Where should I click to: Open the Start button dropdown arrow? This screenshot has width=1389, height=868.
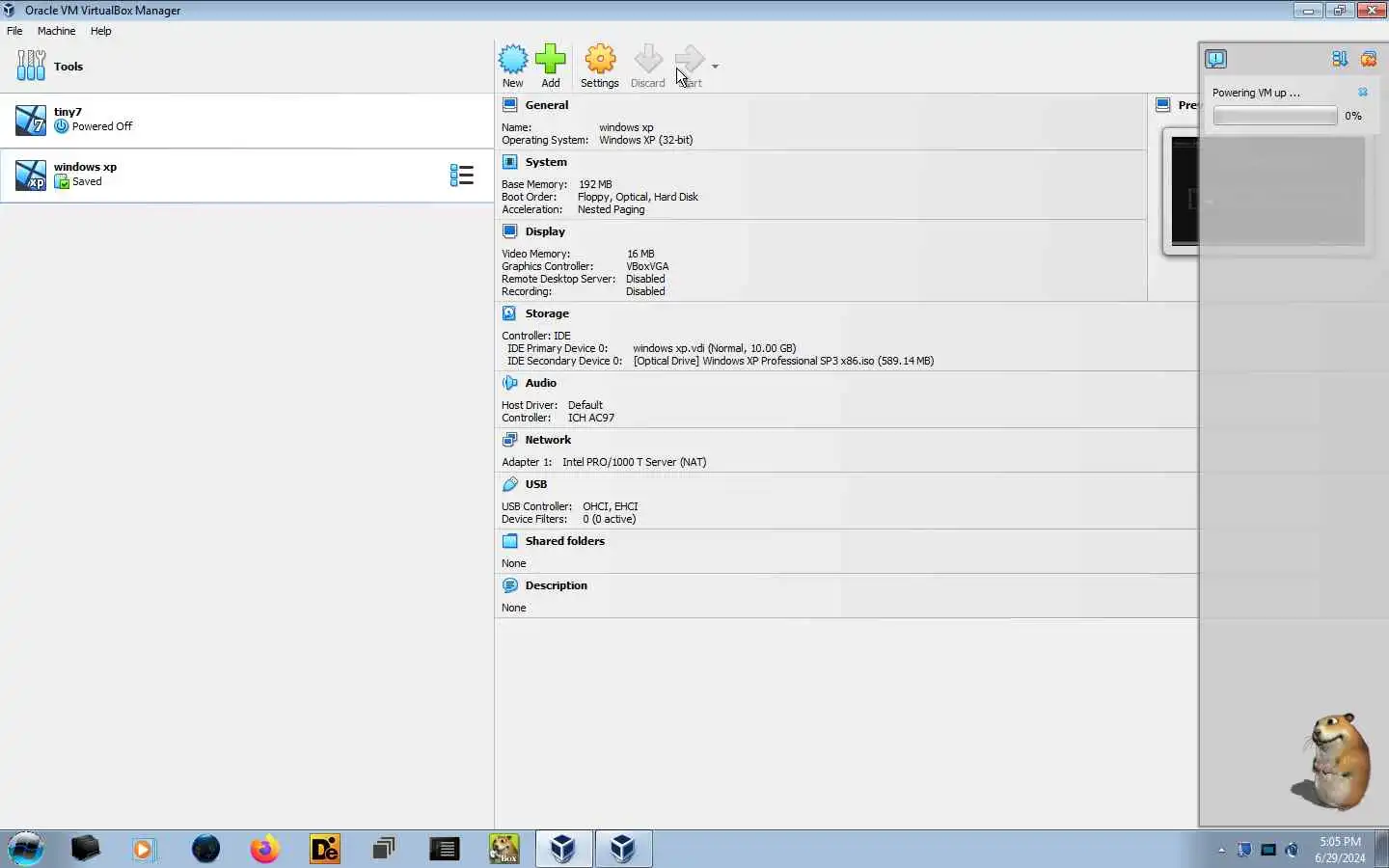click(715, 67)
